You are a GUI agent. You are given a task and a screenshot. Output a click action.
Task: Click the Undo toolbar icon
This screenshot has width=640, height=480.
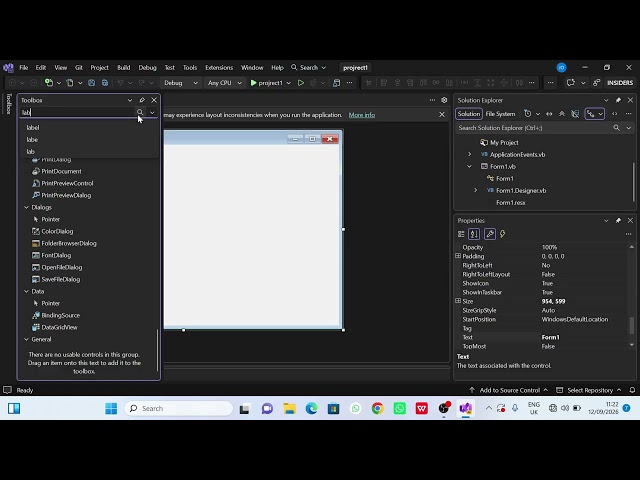[x=120, y=83]
